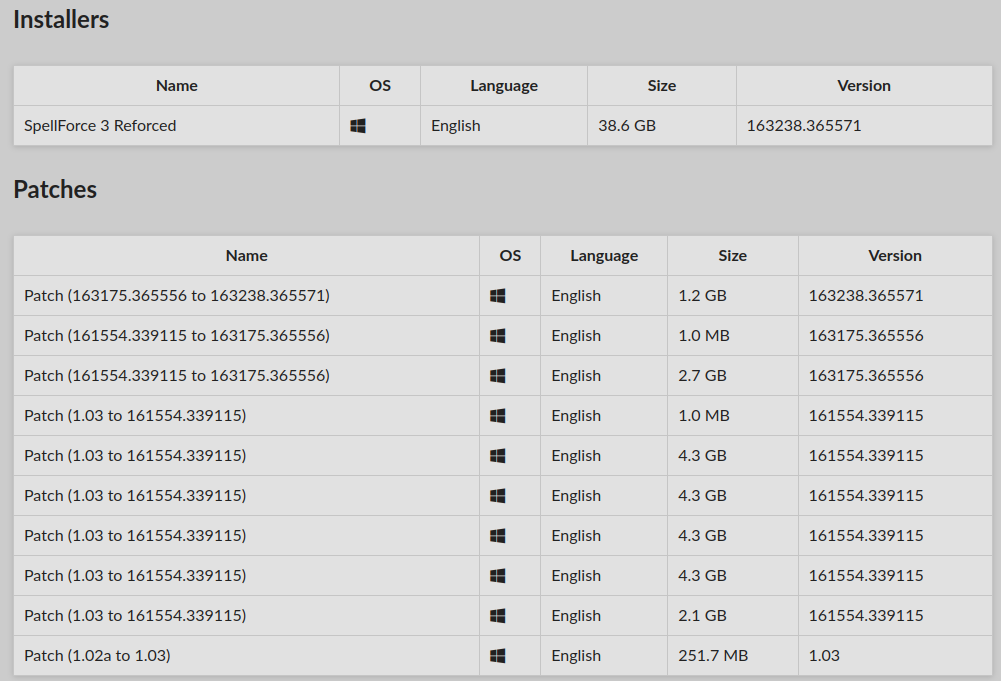Click version 1.03 in the last patch row
The image size is (1001, 681).
point(824,655)
